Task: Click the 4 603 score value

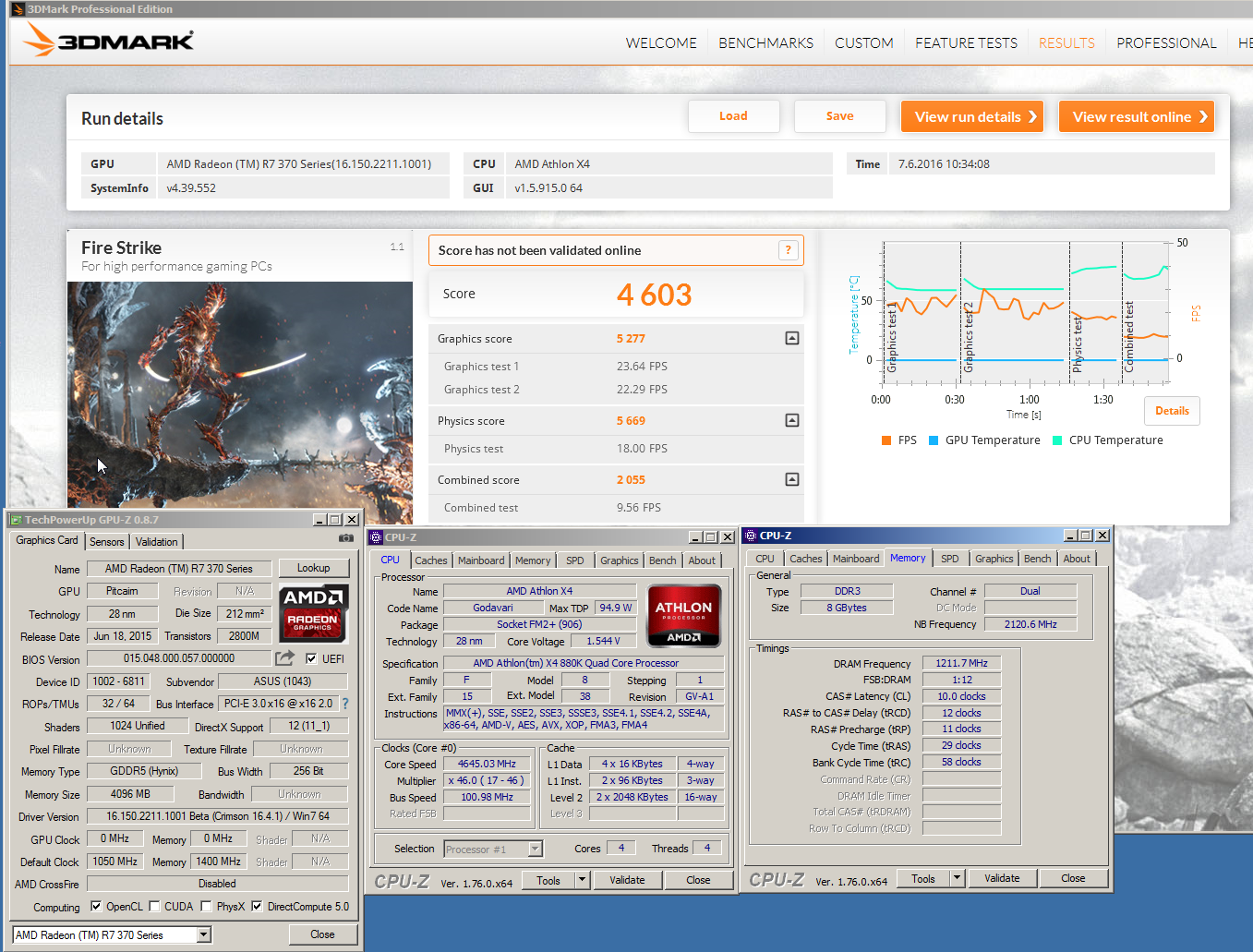Action: point(654,295)
